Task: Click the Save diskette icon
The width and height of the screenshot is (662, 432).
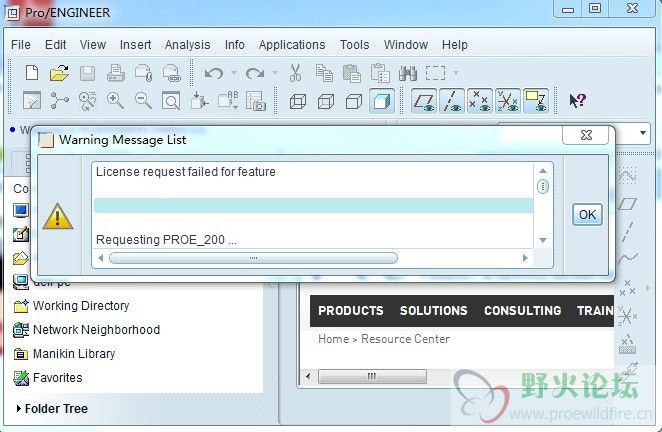Action: 87,73
